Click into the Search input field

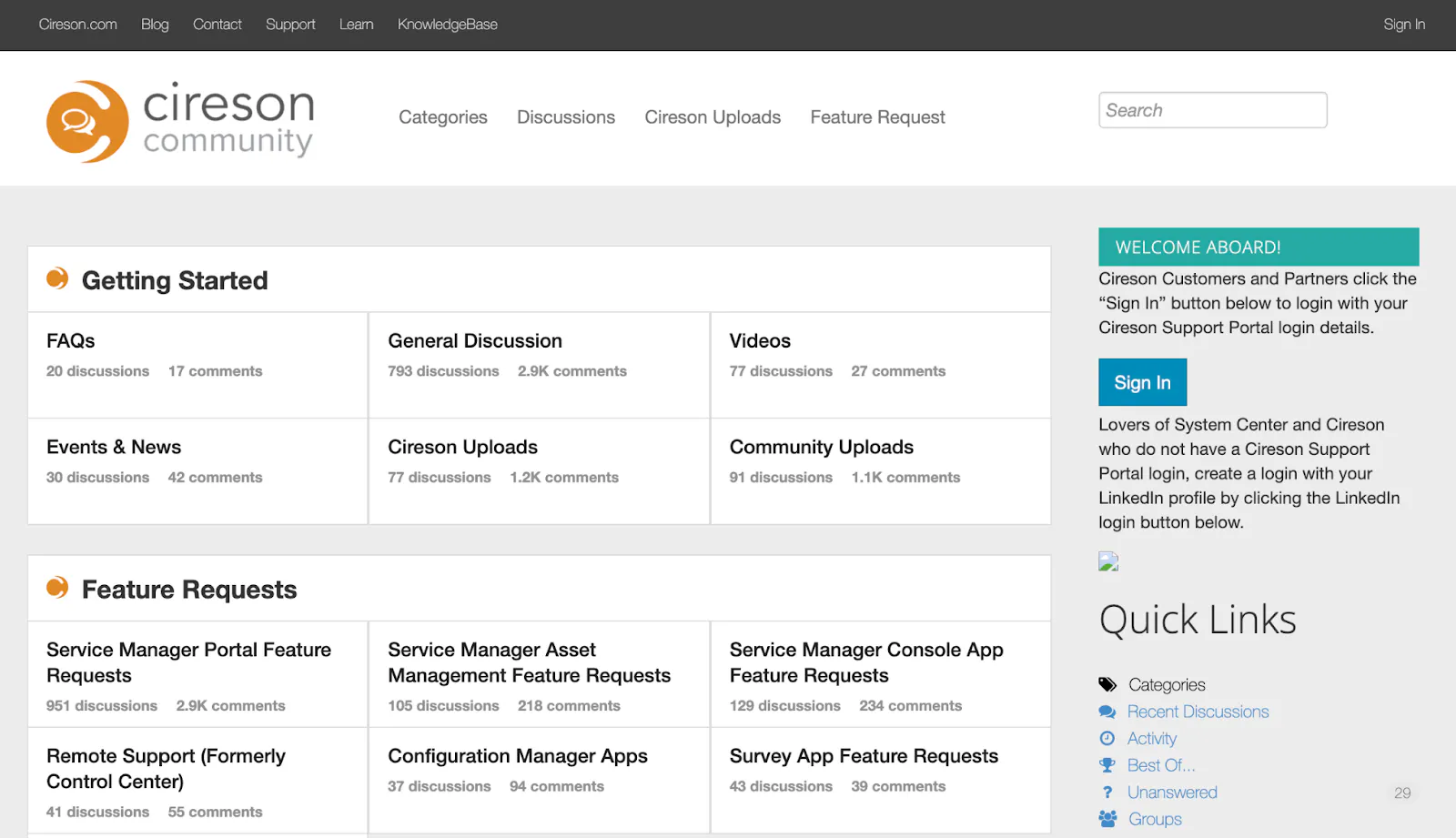click(1212, 110)
